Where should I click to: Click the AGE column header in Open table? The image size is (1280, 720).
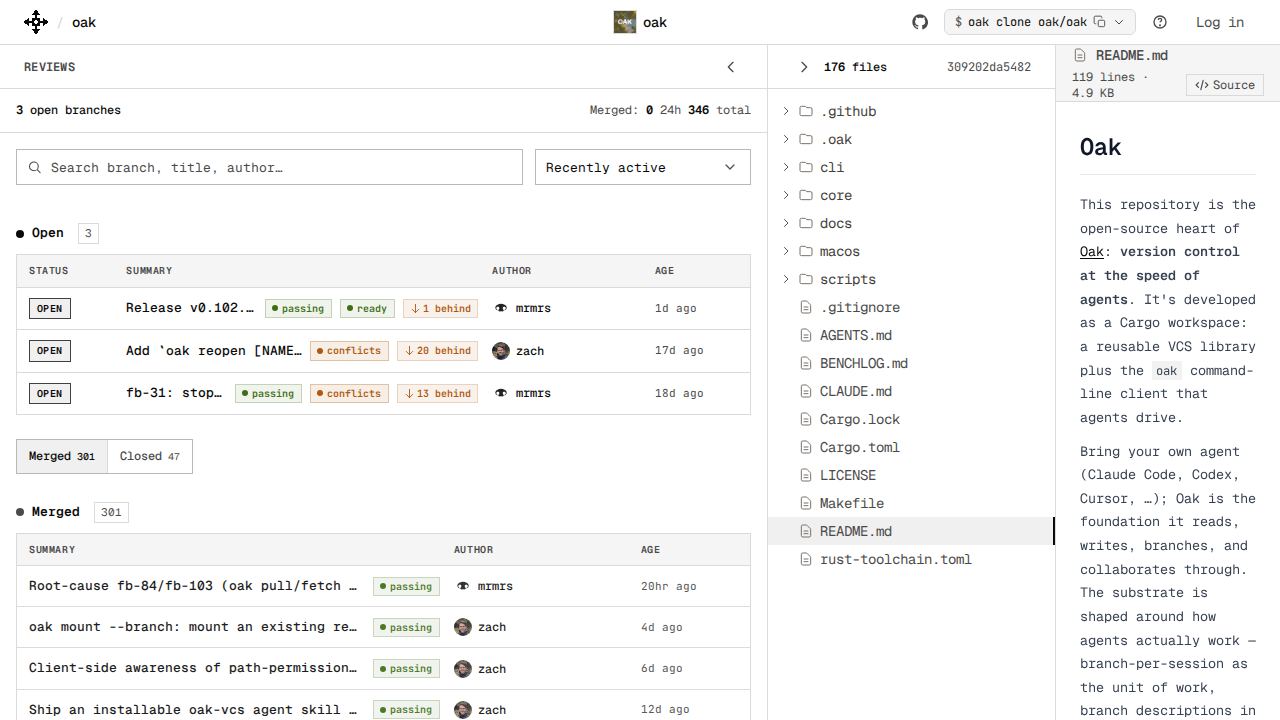coord(664,271)
